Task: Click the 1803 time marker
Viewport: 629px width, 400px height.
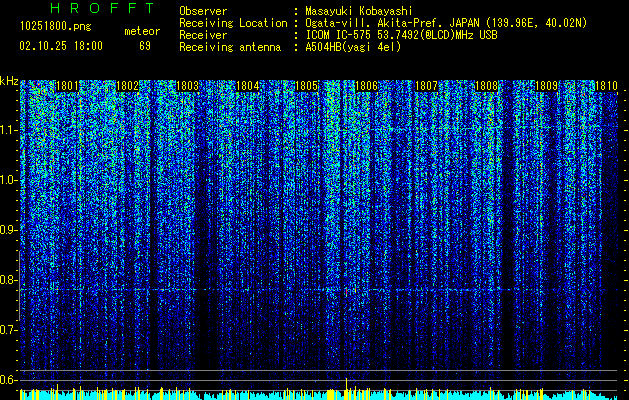Action: [187, 86]
